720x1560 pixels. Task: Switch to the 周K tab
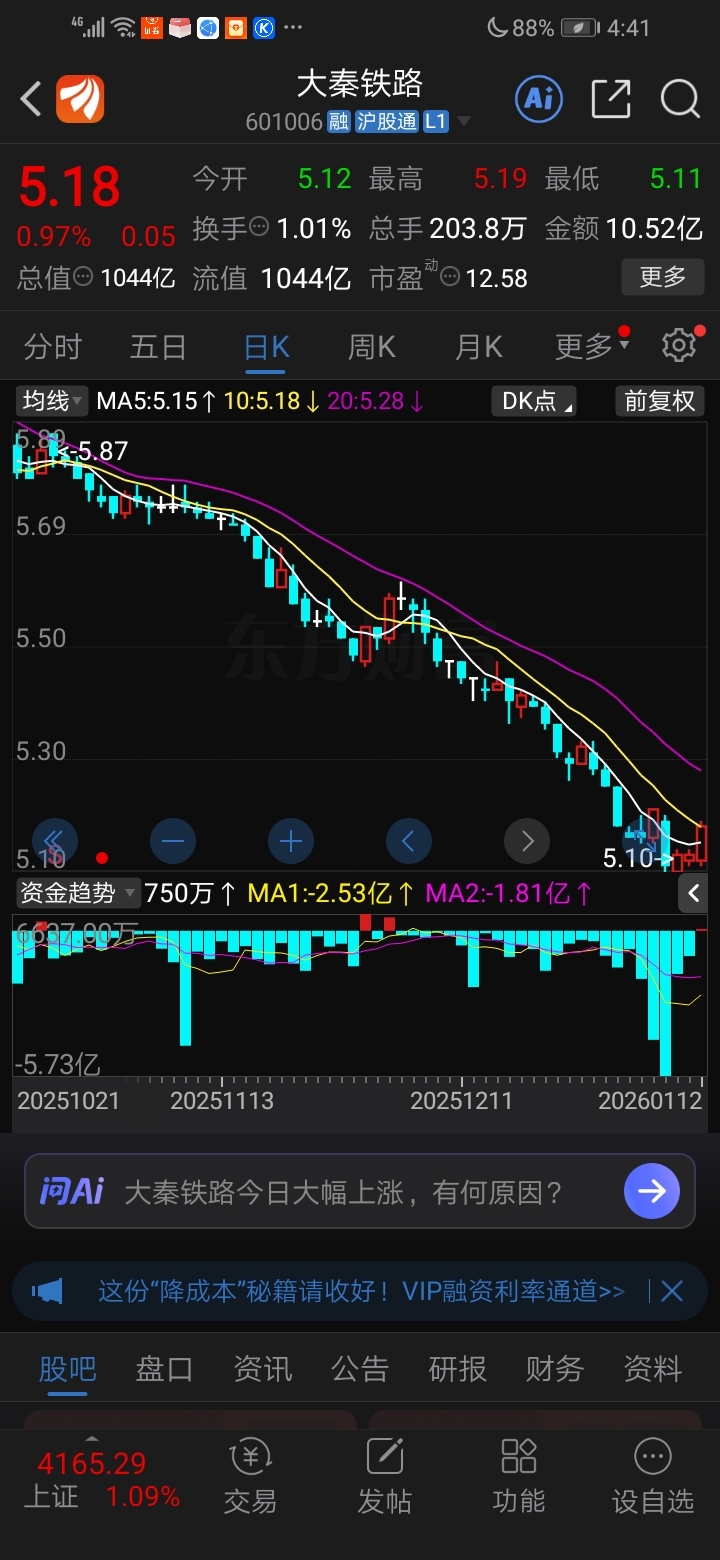click(372, 346)
